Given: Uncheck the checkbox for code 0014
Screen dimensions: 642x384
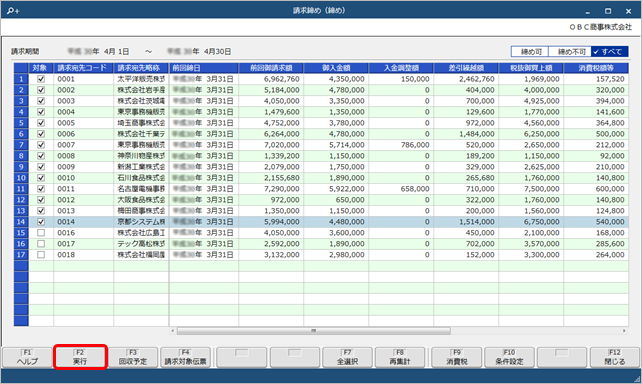Looking at the screenshot, I should (x=41, y=221).
